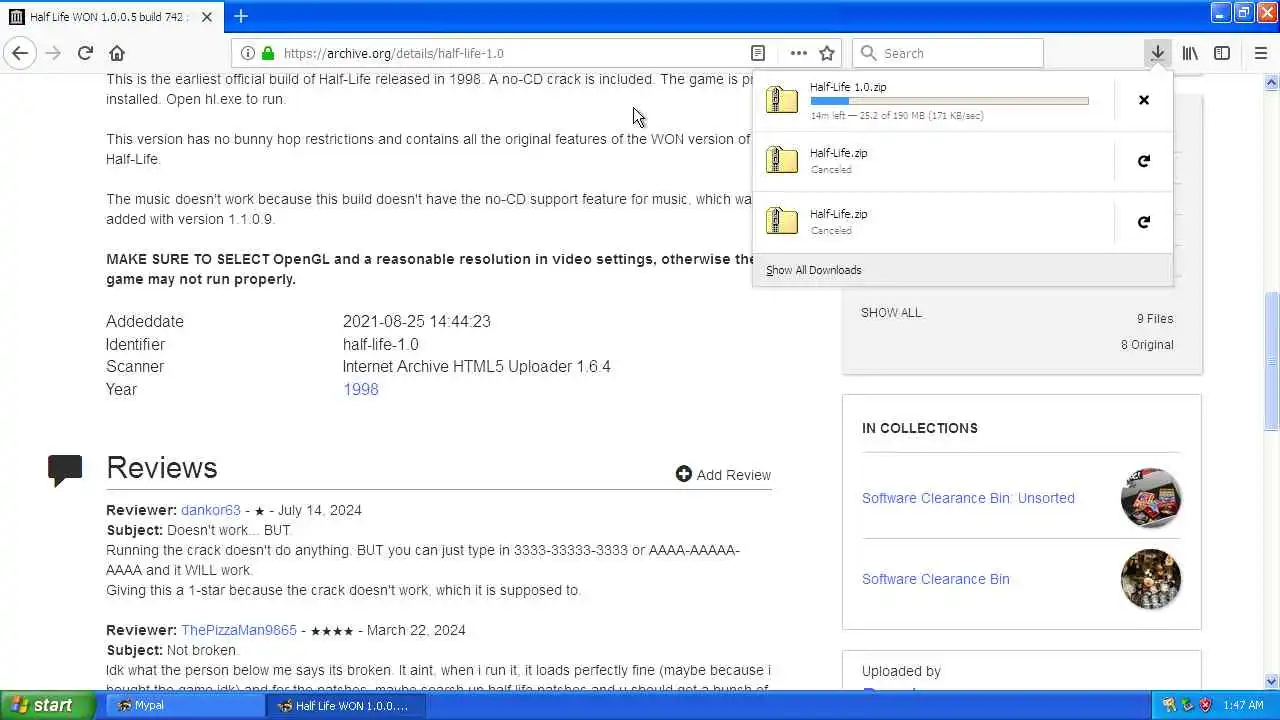Cancel Half-Life 1.0.zip download
The height and width of the screenshot is (720, 1280).
coord(1144,100)
